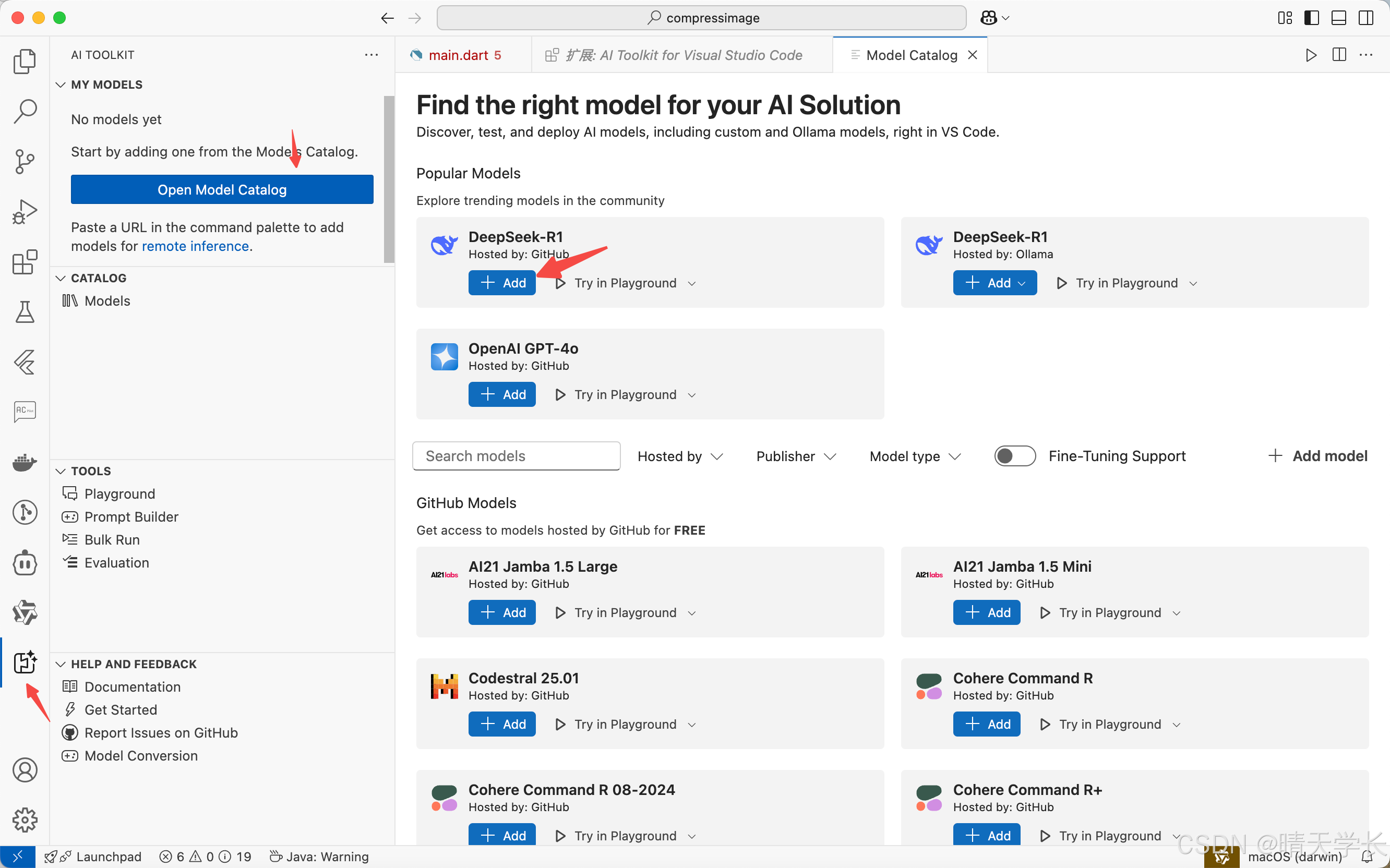Viewport: 1390px width, 868px height.
Task: Open editor More Actions ellipsis
Action: [1366, 55]
